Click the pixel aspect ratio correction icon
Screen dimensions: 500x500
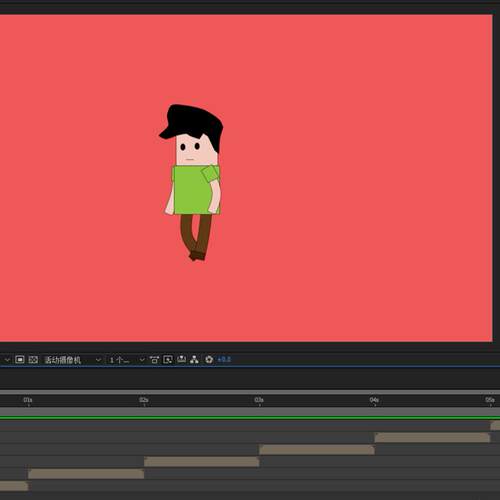point(154,360)
